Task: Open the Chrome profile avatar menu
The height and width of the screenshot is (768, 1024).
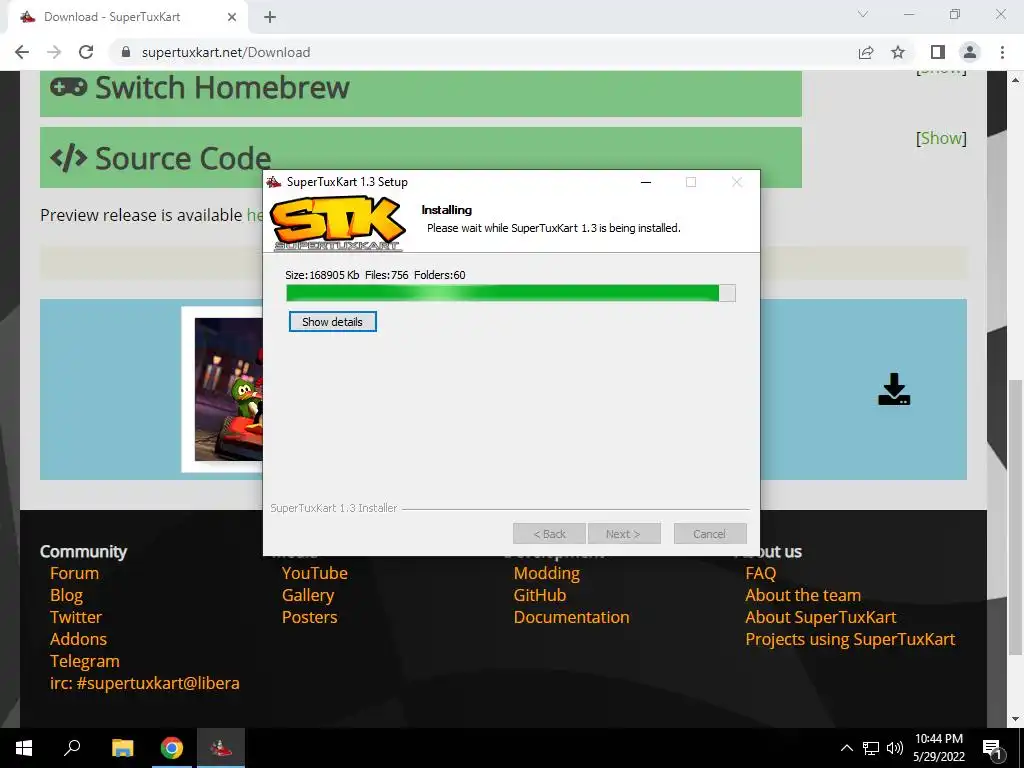Action: click(x=970, y=52)
